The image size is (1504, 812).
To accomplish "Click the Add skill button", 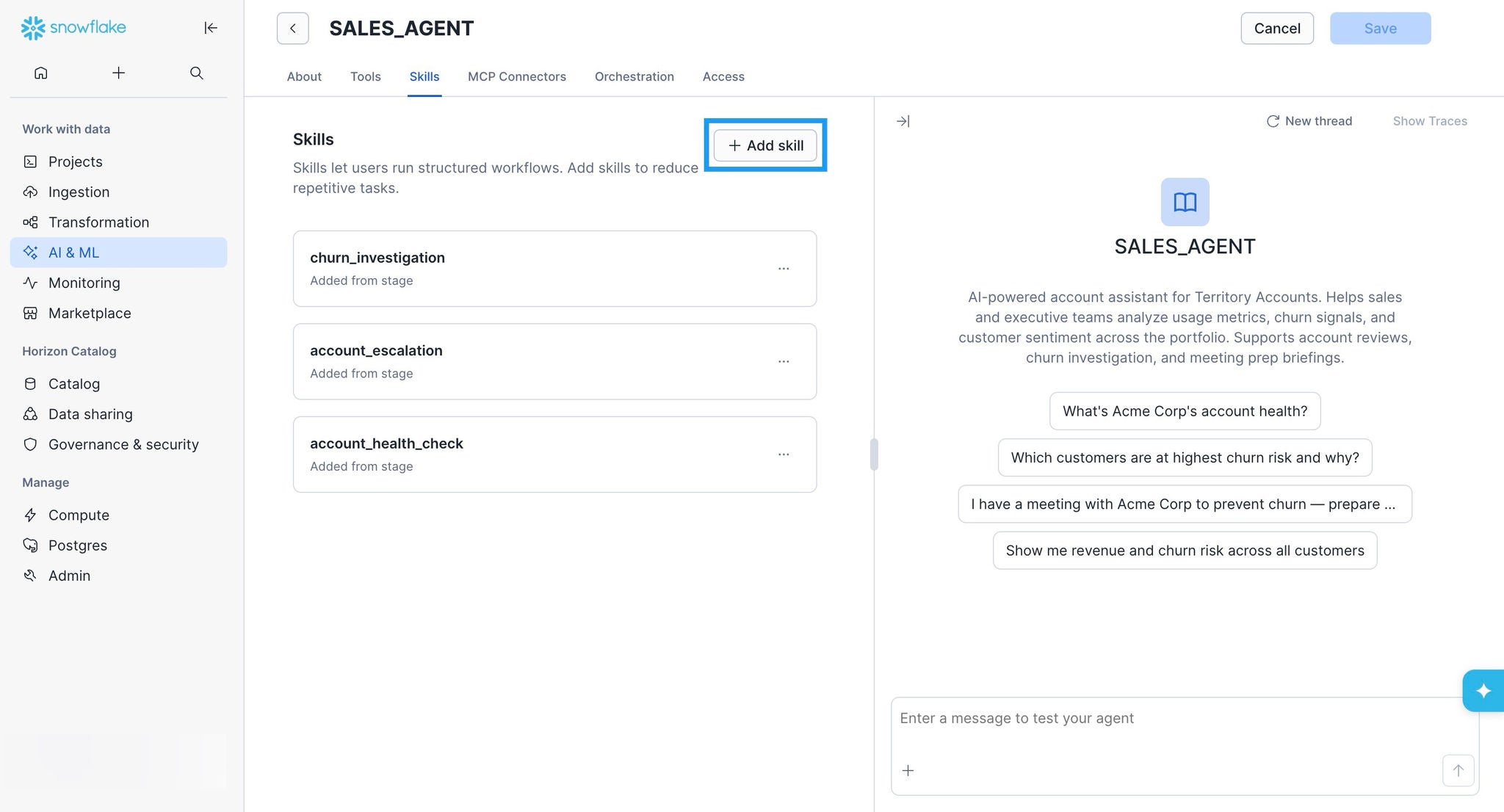I will tap(765, 145).
